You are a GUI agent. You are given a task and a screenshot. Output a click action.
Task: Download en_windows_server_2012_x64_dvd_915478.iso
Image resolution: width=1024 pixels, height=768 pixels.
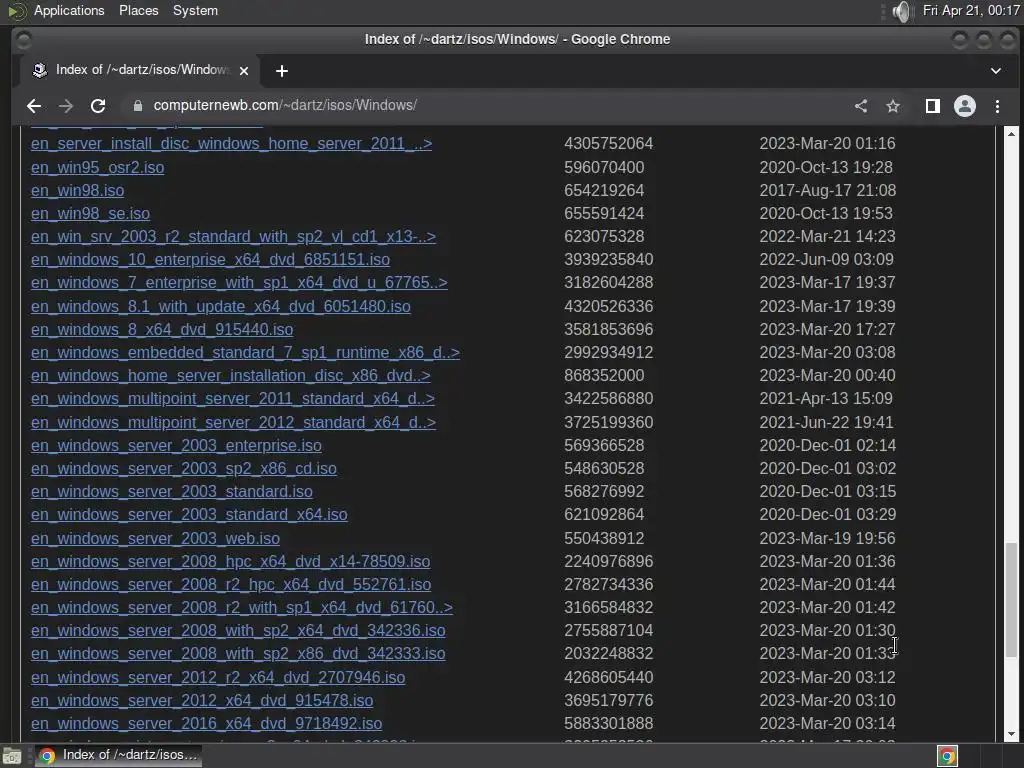tap(202, 700)
